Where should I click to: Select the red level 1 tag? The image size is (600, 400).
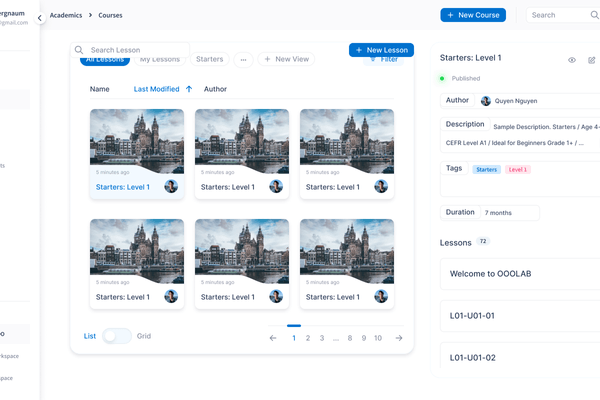pyautogui.click(x=517, y=170)
